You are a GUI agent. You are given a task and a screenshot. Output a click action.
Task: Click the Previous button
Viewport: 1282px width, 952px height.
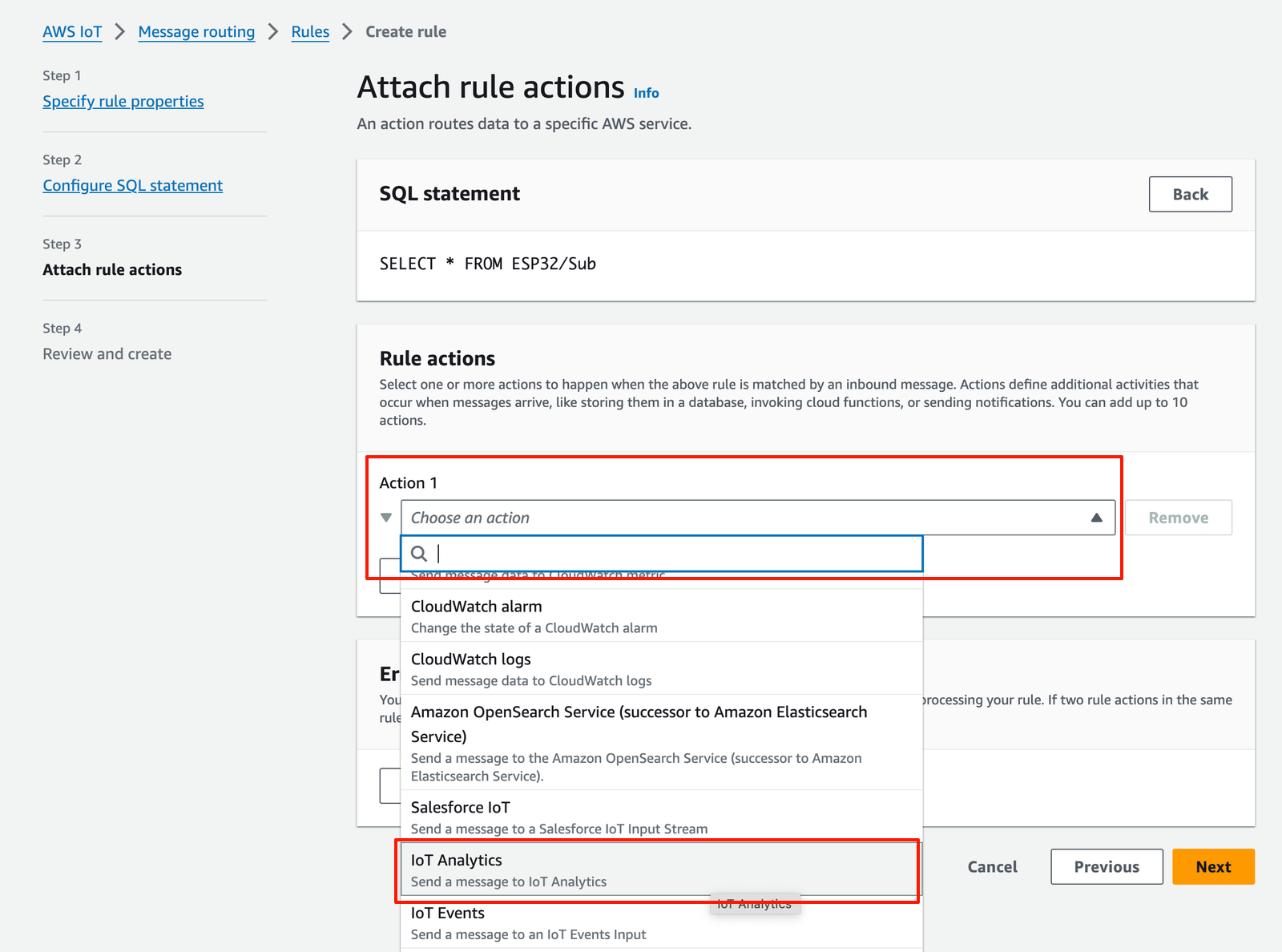[1107, 867]
